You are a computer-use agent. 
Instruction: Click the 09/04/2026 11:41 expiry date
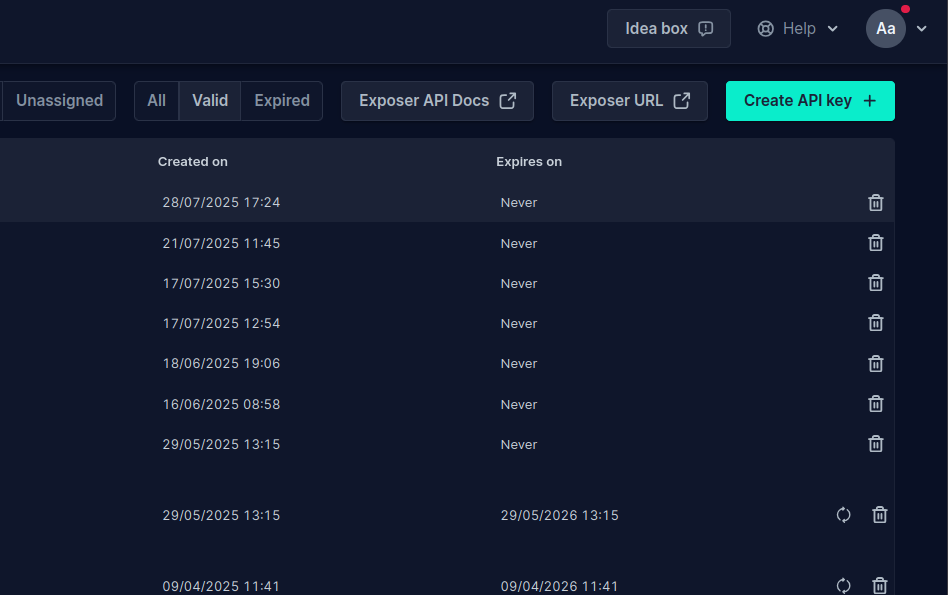[x=559, y=586]
